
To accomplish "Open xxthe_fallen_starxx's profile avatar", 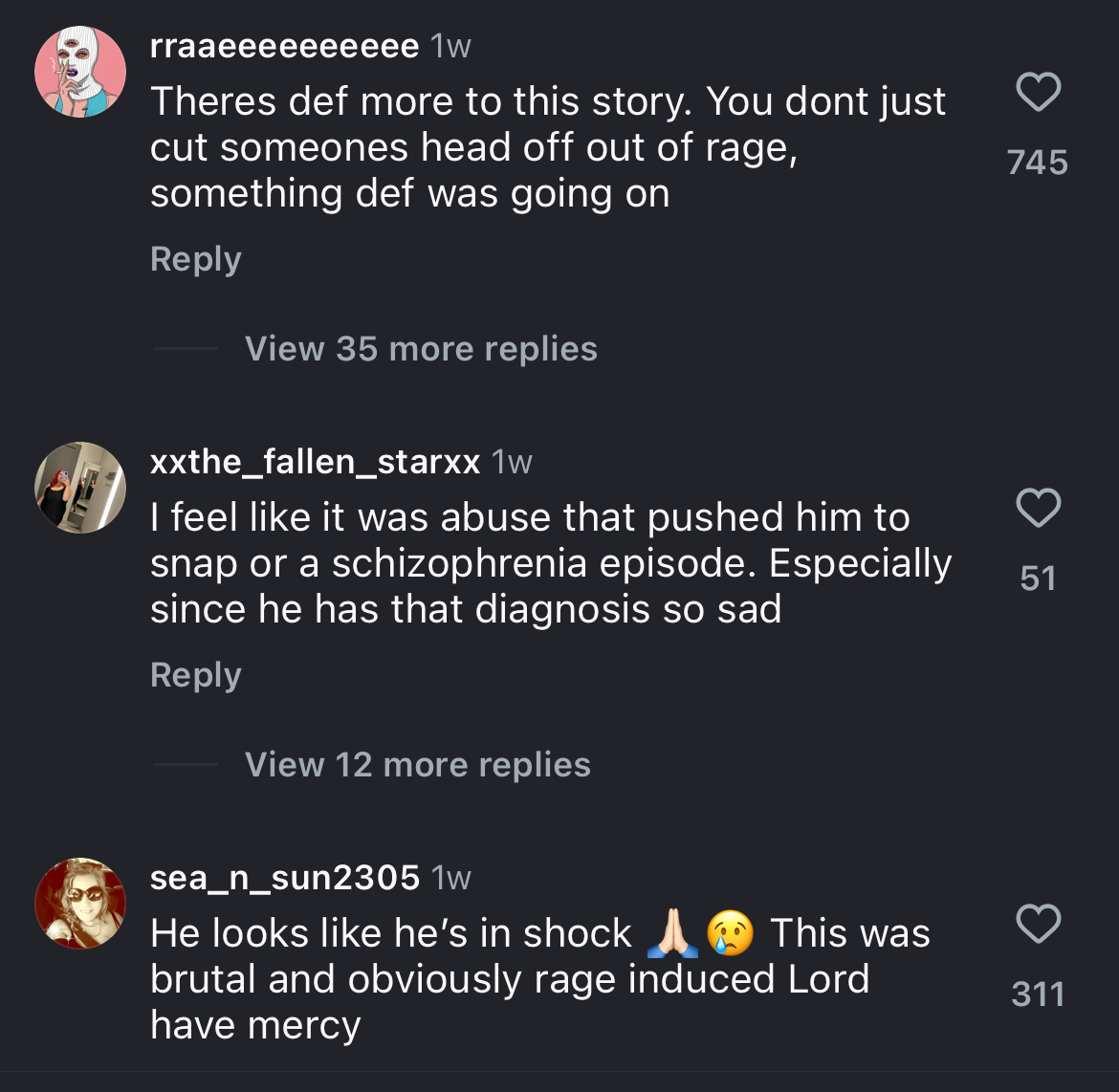I will click(80, 488).
